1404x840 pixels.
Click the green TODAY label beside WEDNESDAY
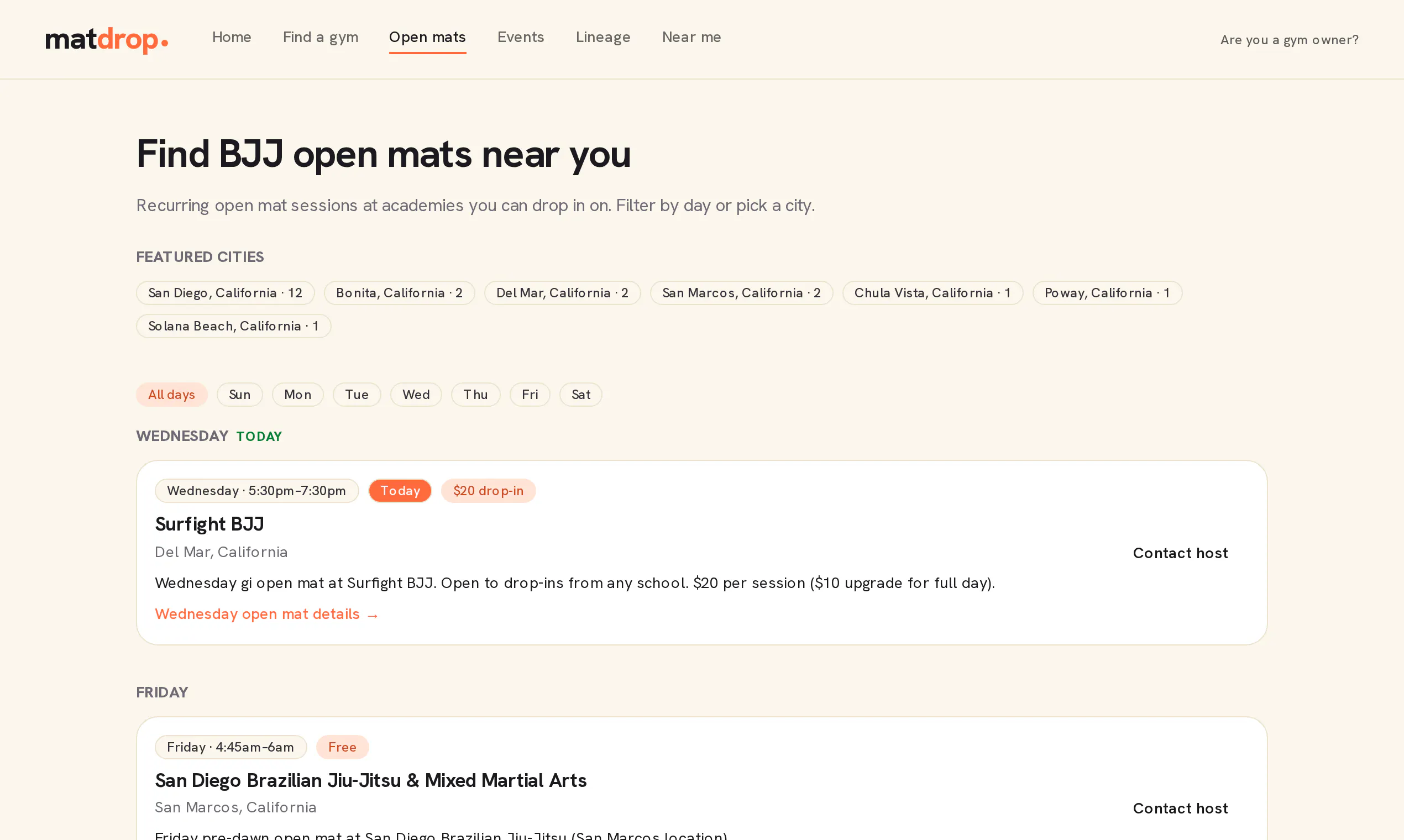(259, 437)
